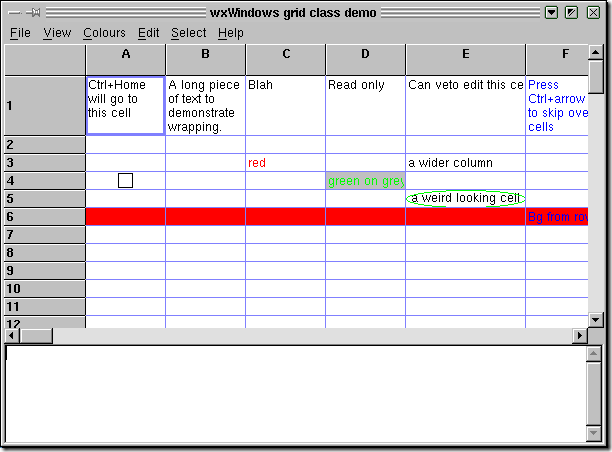The width and height of the screenshot is (612, 452).
Task: Click the title bar down-arrow button
Action: click(x=551, y=12)
